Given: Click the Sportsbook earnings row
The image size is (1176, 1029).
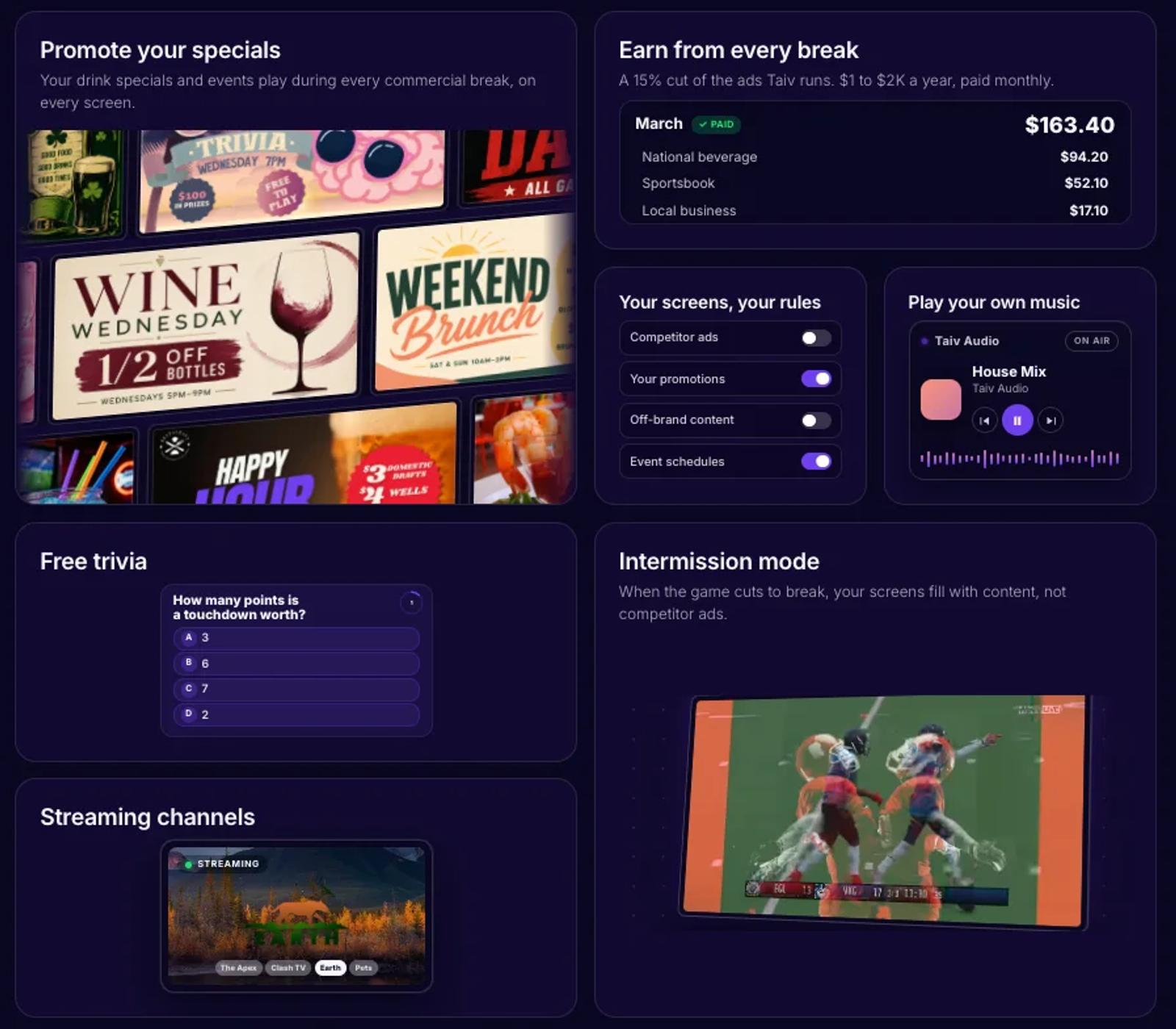Looking at the screenshot, I should click(x=875, y=183).
